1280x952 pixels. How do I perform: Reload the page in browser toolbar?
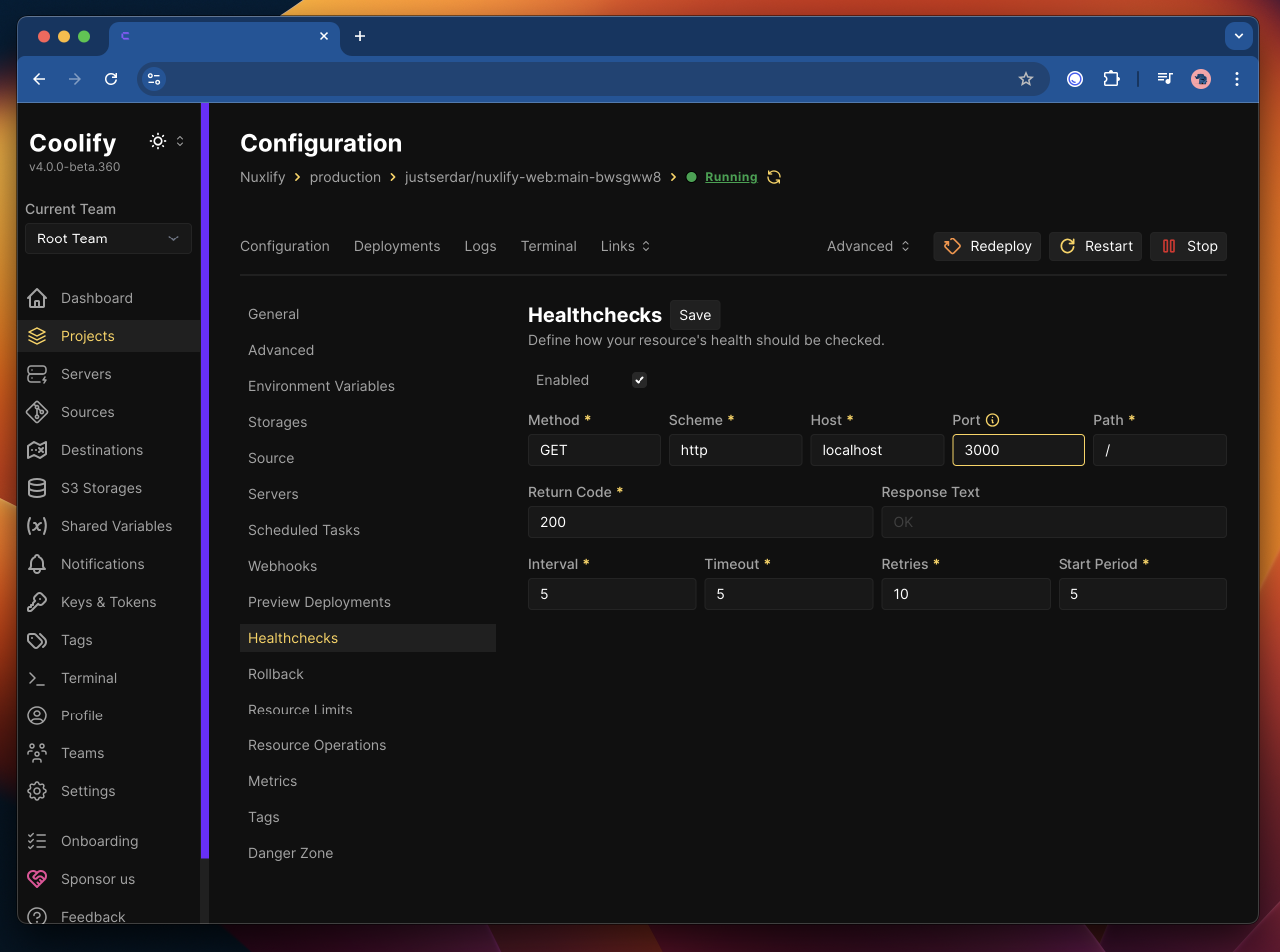click(111, 79)
